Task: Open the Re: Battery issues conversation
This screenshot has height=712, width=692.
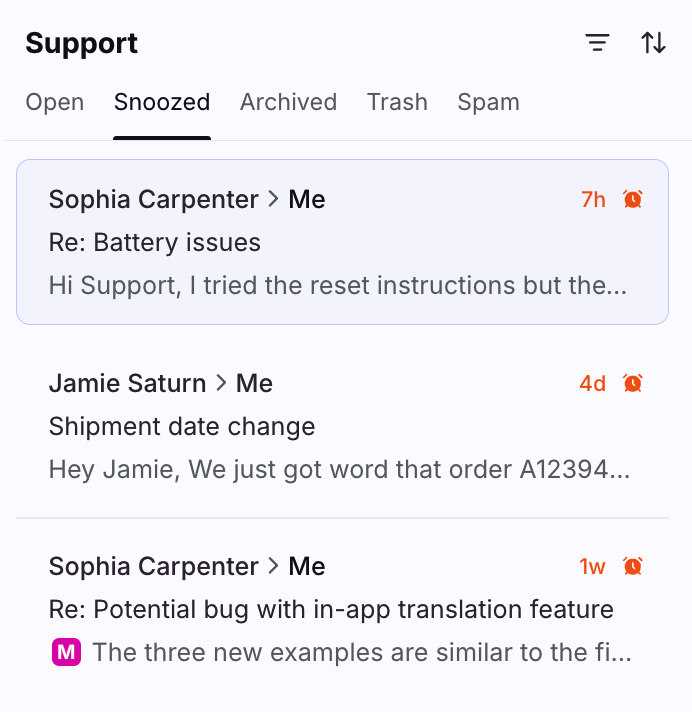Action: tap(155, 242)
